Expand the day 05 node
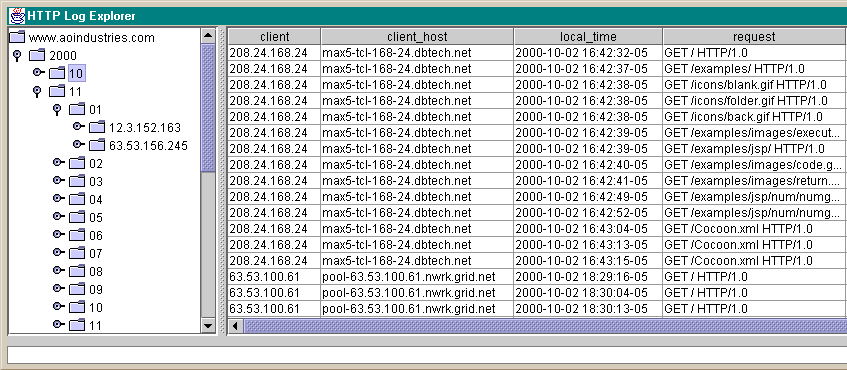Viewport: 847px width, 370px height. 58,216
